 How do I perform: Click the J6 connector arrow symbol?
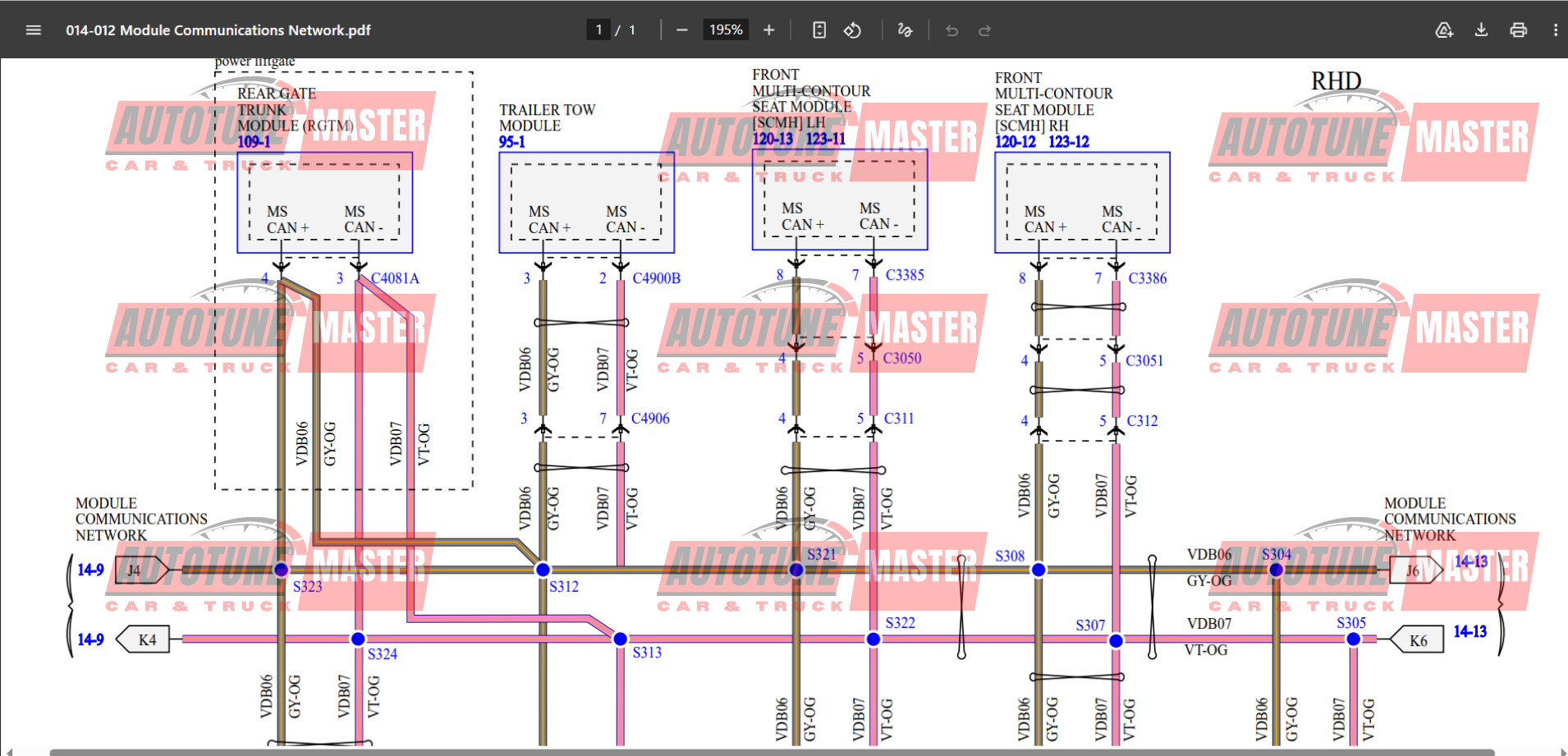(1416, 570)
